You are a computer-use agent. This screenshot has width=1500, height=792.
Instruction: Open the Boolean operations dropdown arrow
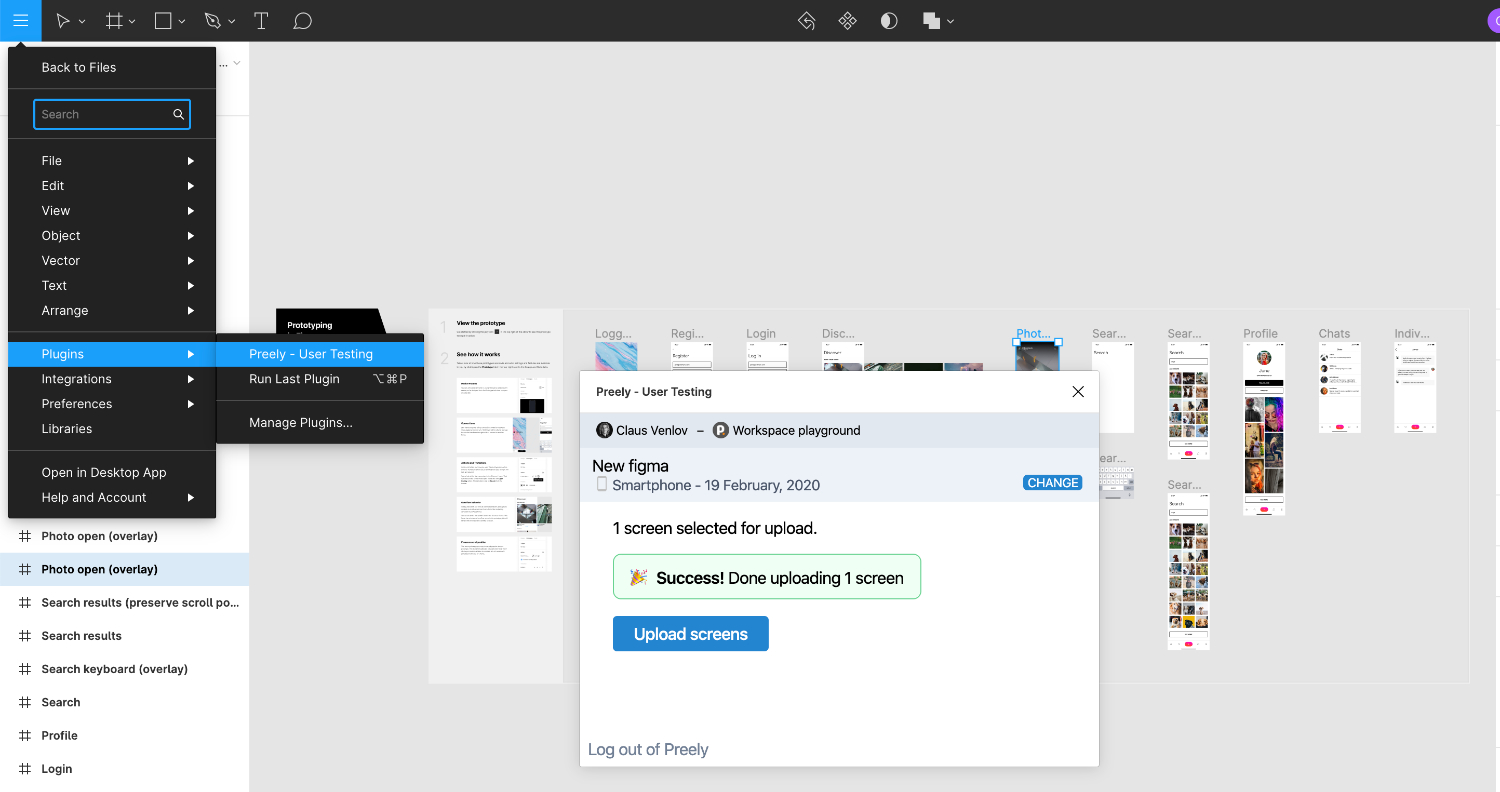[x=950, y=21]
